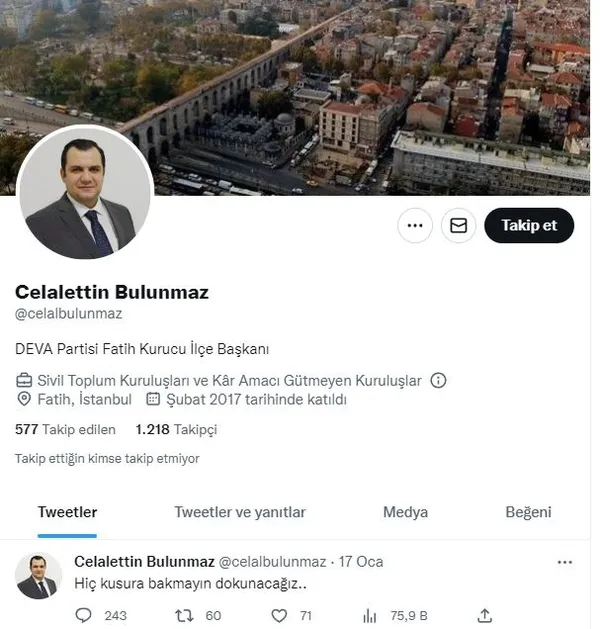Open the header banner image
The image size is (600, 629).
(x=380, y=90)
